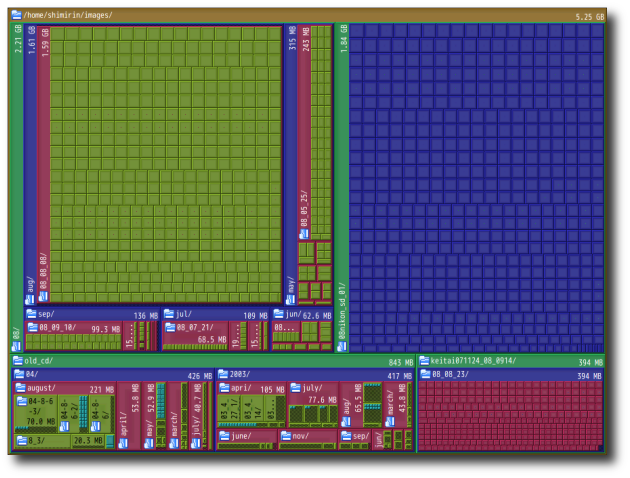Select the 04/ folder header showing 426 MB
The height and width of the screenshot is (478, 630).
coord(110,375)
